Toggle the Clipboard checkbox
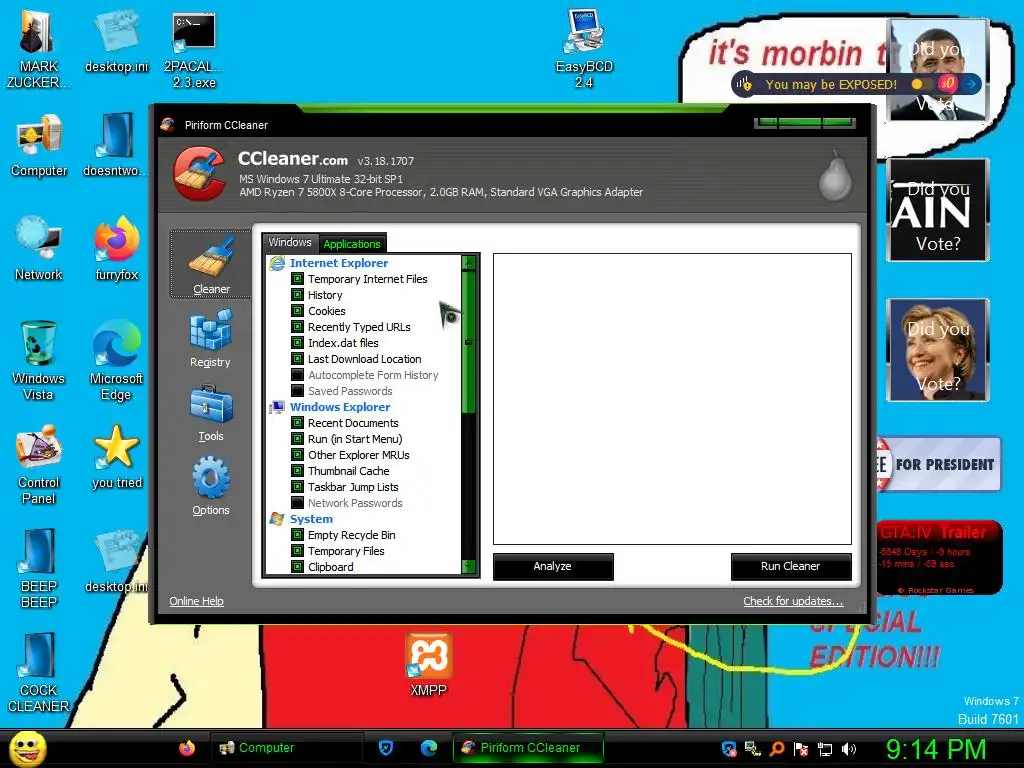1024x768 pixels. 297,567
